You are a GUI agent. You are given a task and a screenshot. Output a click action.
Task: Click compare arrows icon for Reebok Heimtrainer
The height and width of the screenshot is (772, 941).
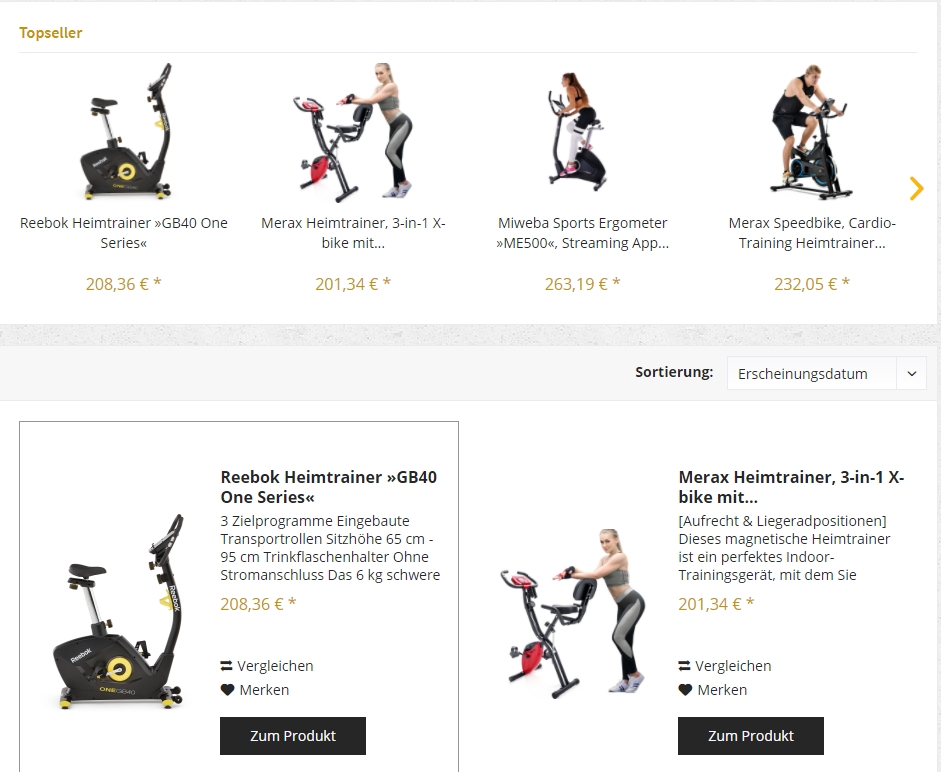(226, 666)
